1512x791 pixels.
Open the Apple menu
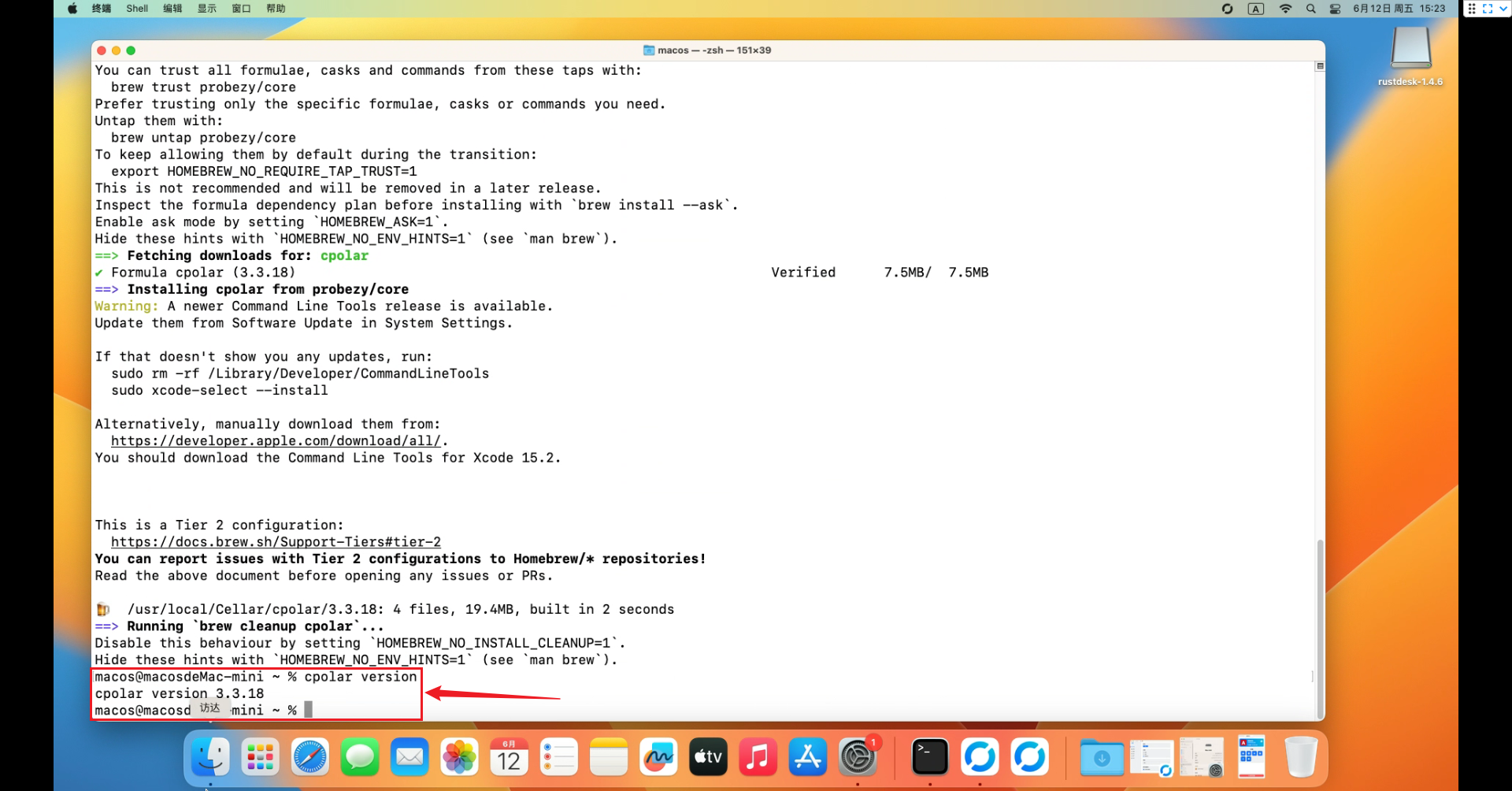pyautogui.click(x=72, y=9)
